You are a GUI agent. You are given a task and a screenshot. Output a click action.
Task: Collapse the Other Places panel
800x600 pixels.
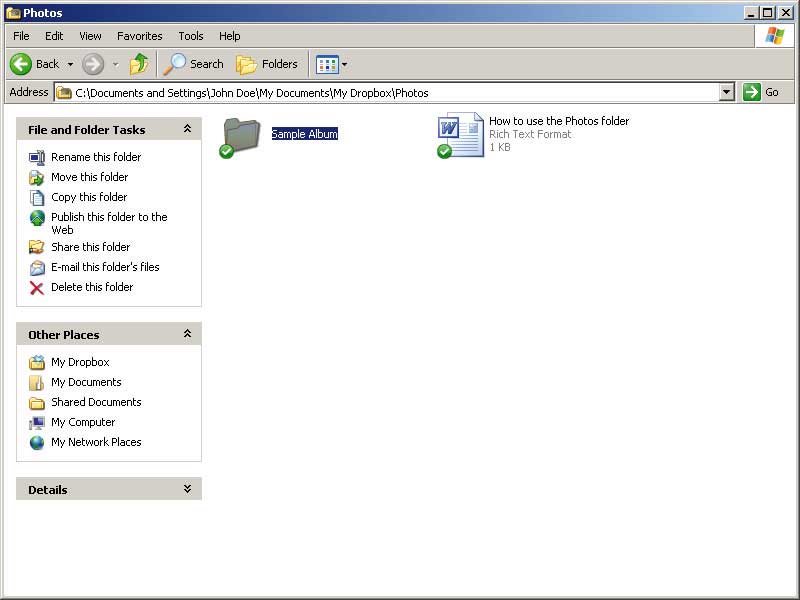187,334
